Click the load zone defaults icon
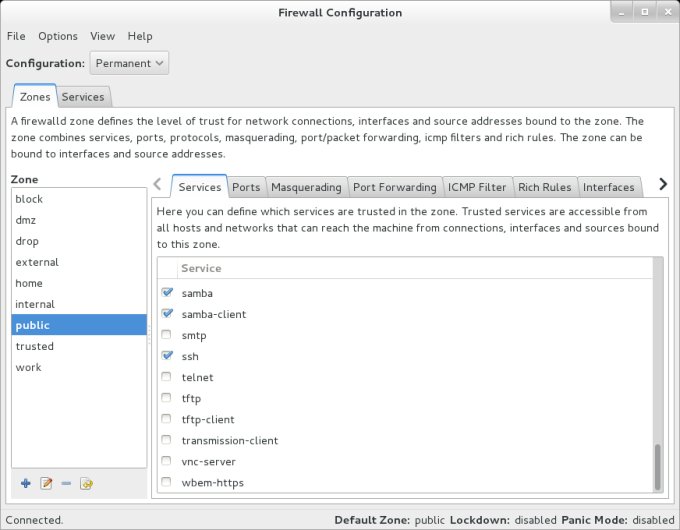The image size is (680, 530). (x=87, y=484)
